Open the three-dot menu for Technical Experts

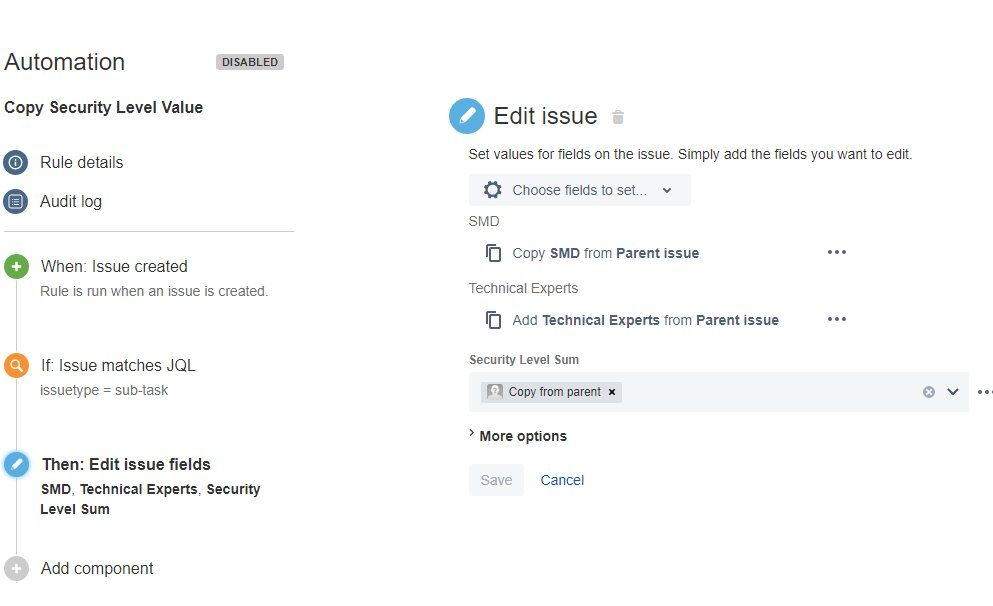pyautogui.click(x=837, y=319)
